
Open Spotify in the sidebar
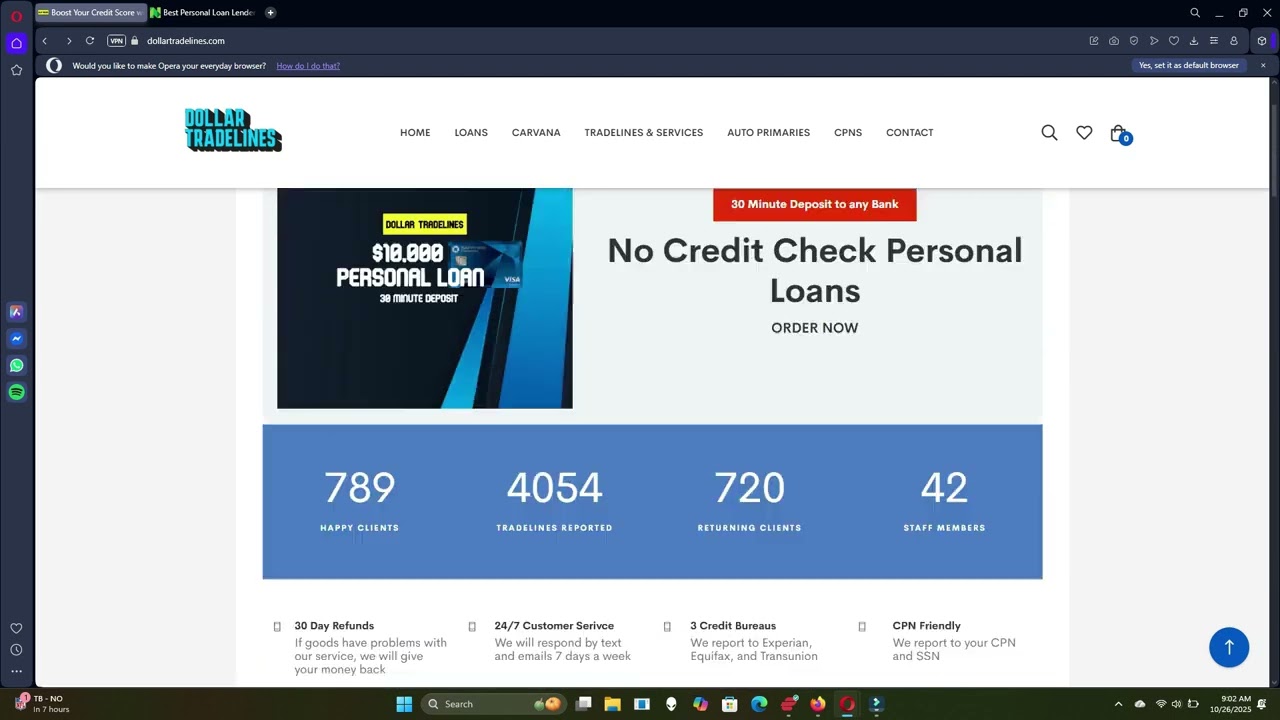[x=16, y=393]
